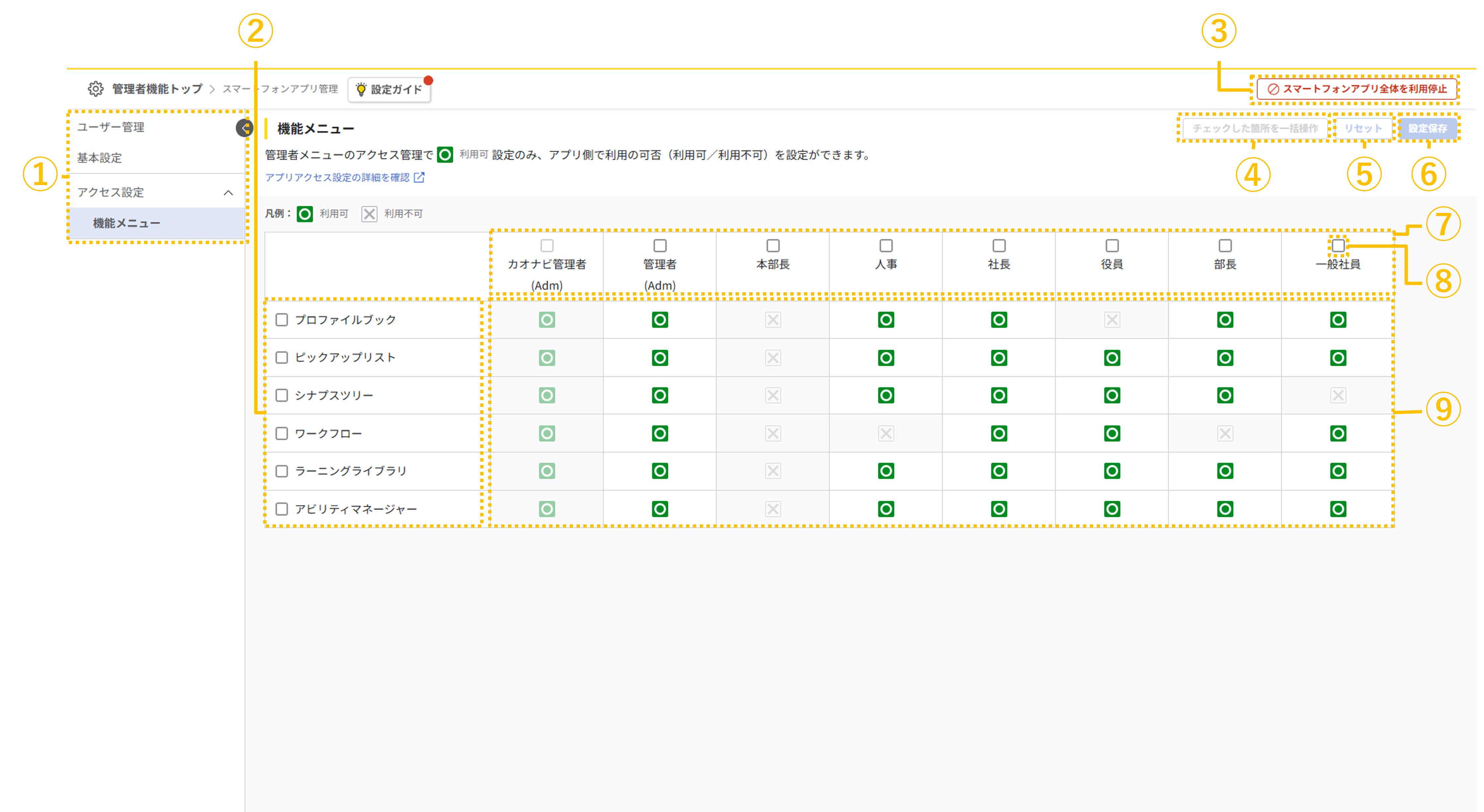Screen dimensions: 1484x812
Task: Go to 管理者機能トップ breadcrumb
Action: tap(157, 89)
